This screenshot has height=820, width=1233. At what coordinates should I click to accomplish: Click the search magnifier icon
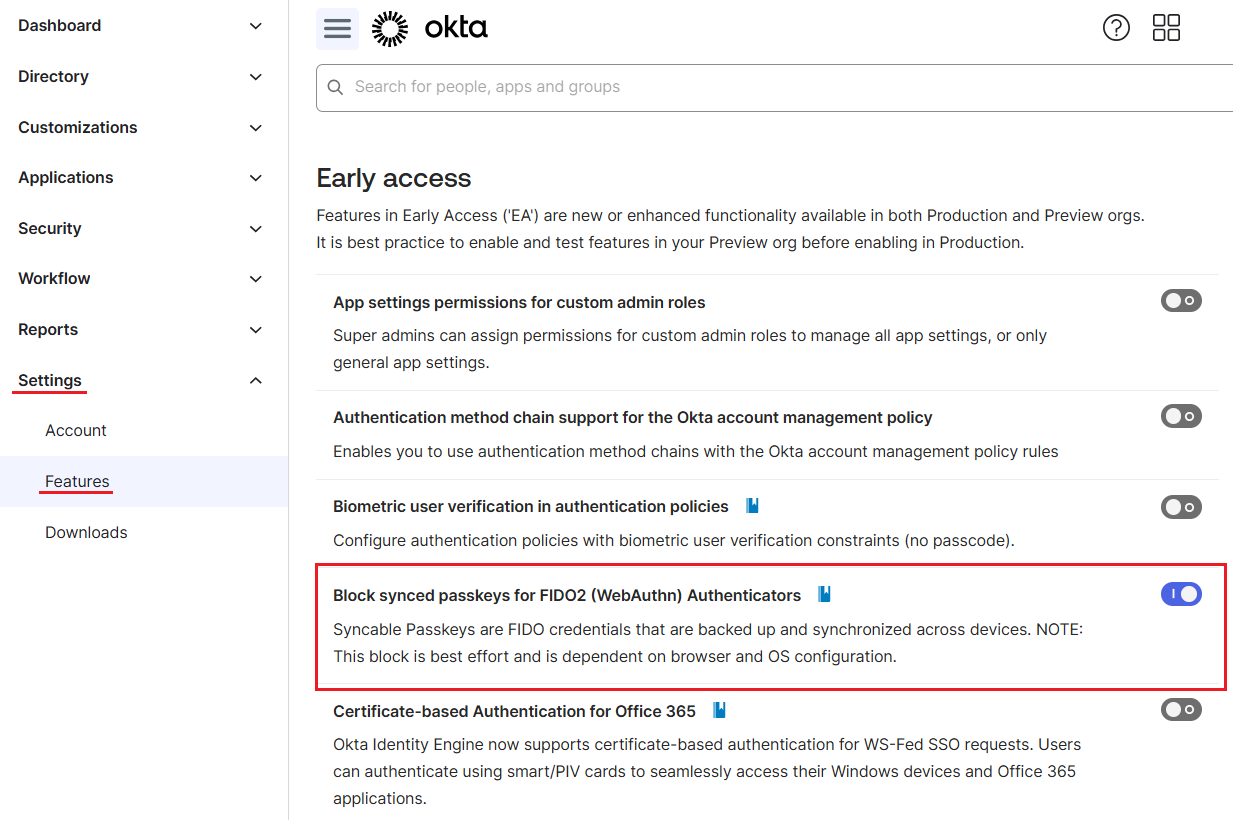point(335,88)
